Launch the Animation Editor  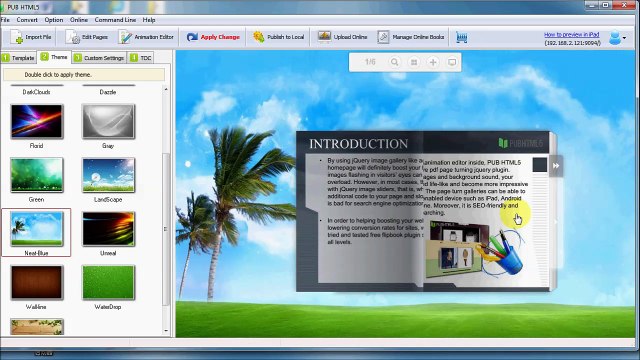pos(146,37)
